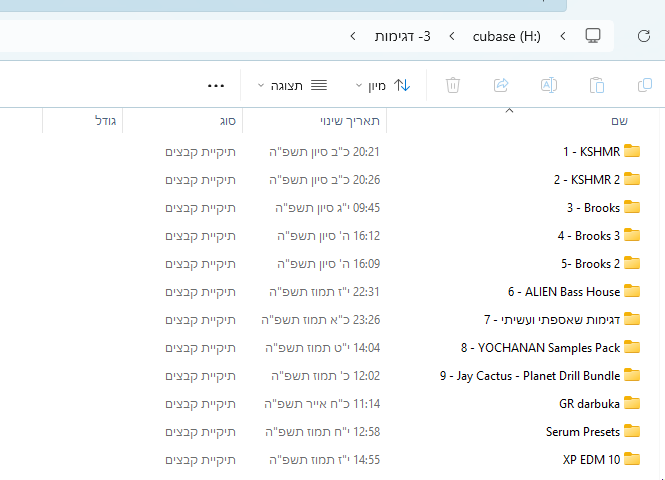This screenshot has height=480, width=665.
Task: Select the folder name 5- Brooks 2
Action: (x=590, y=263)
